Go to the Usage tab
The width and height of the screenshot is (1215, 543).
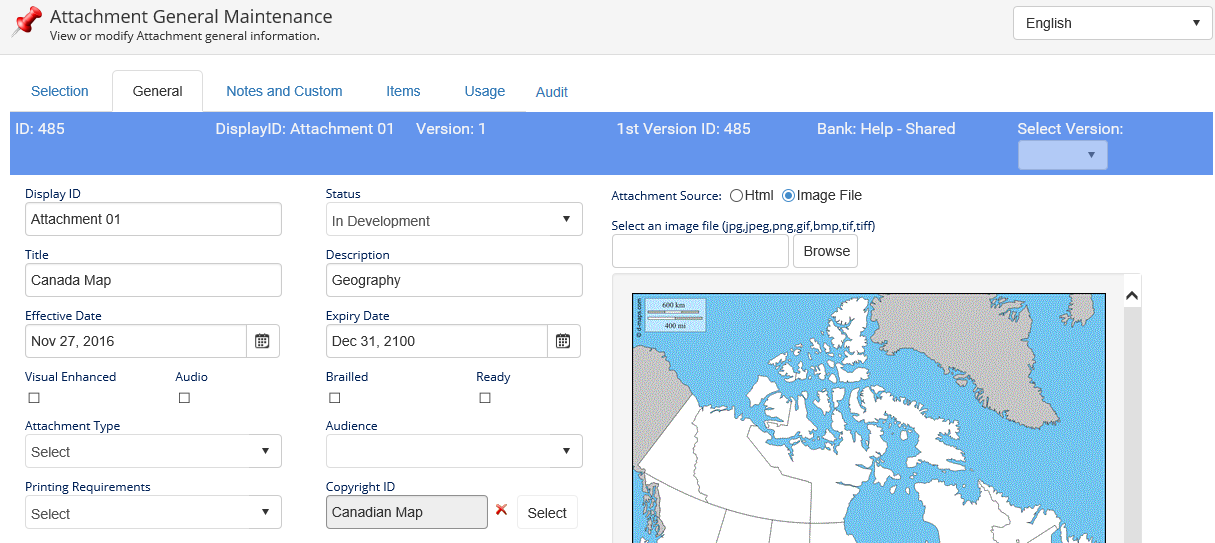[484, 91]
